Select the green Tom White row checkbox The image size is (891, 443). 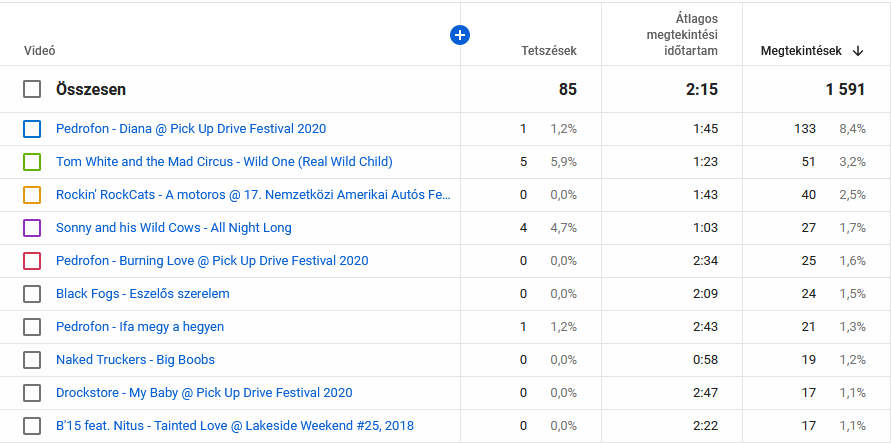[x=32, y=162]
